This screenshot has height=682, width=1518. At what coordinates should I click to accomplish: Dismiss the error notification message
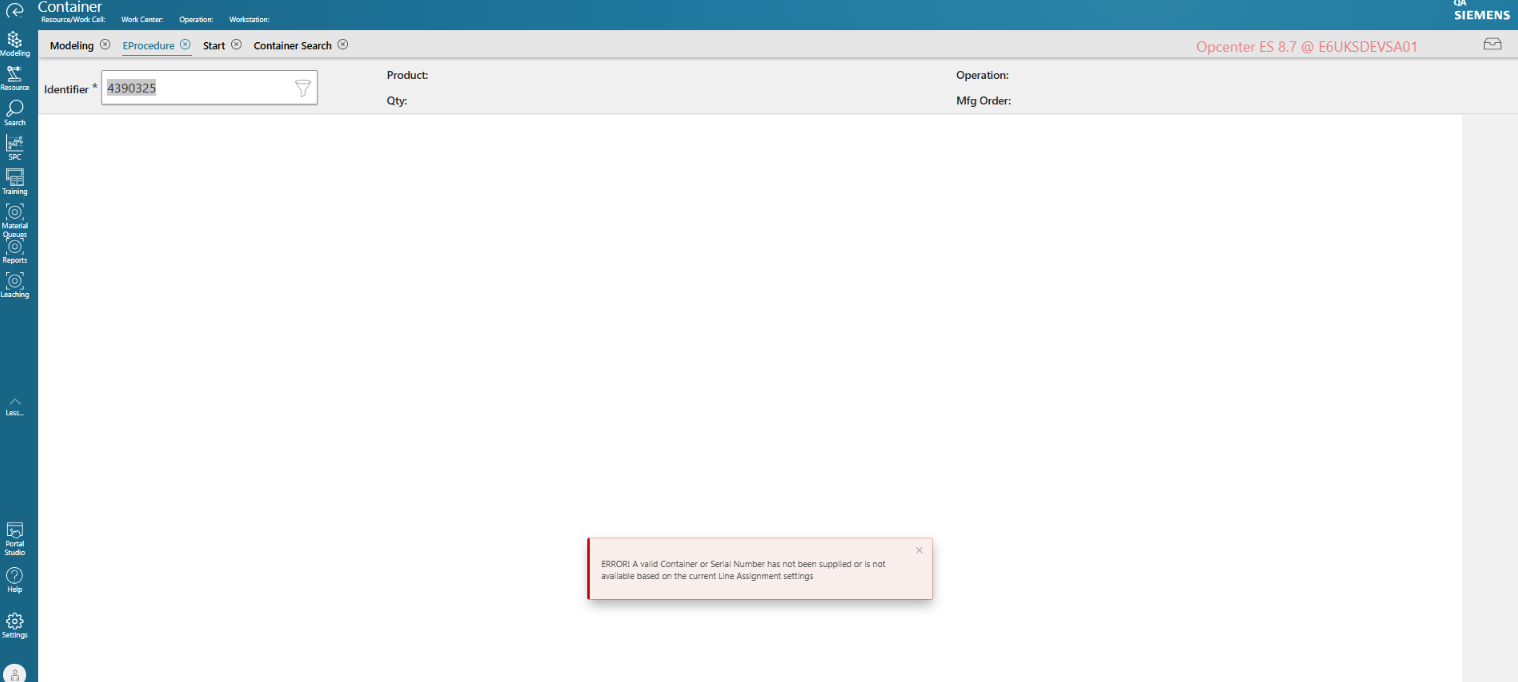point(919,550)
